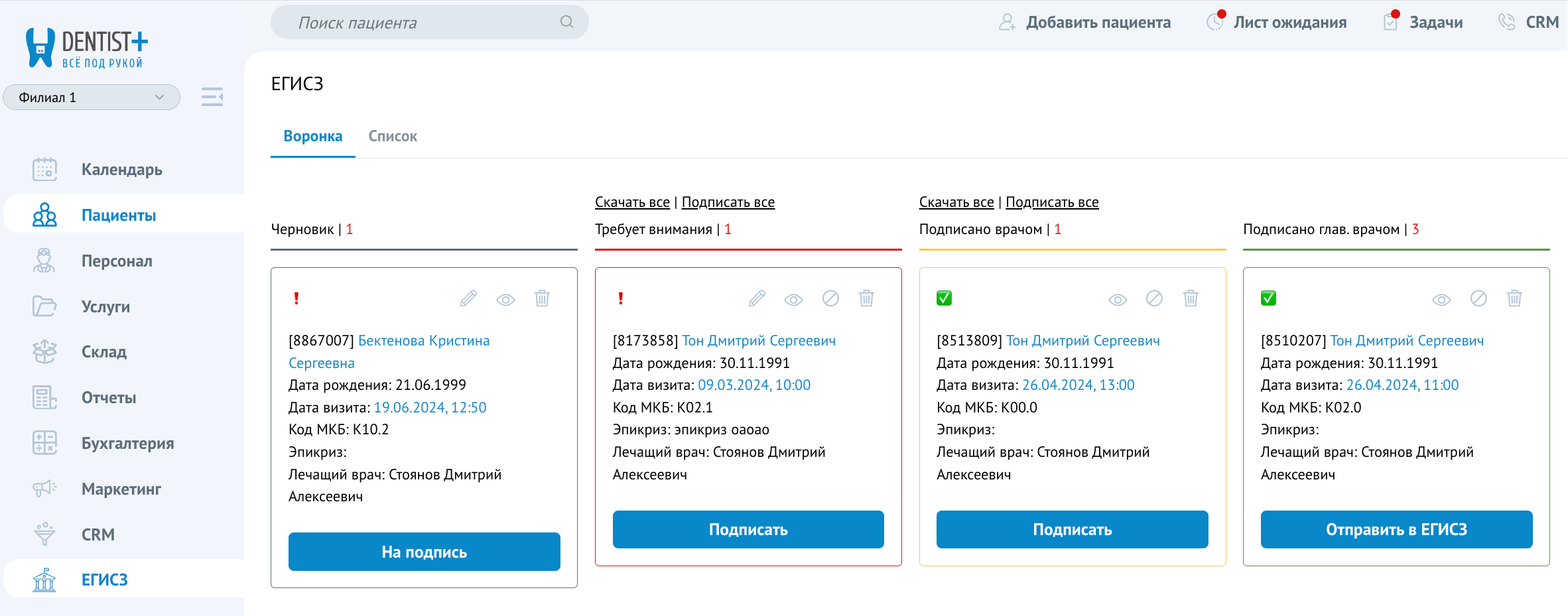
Task: Click the Черновик column header
Action: click(312, 229)
